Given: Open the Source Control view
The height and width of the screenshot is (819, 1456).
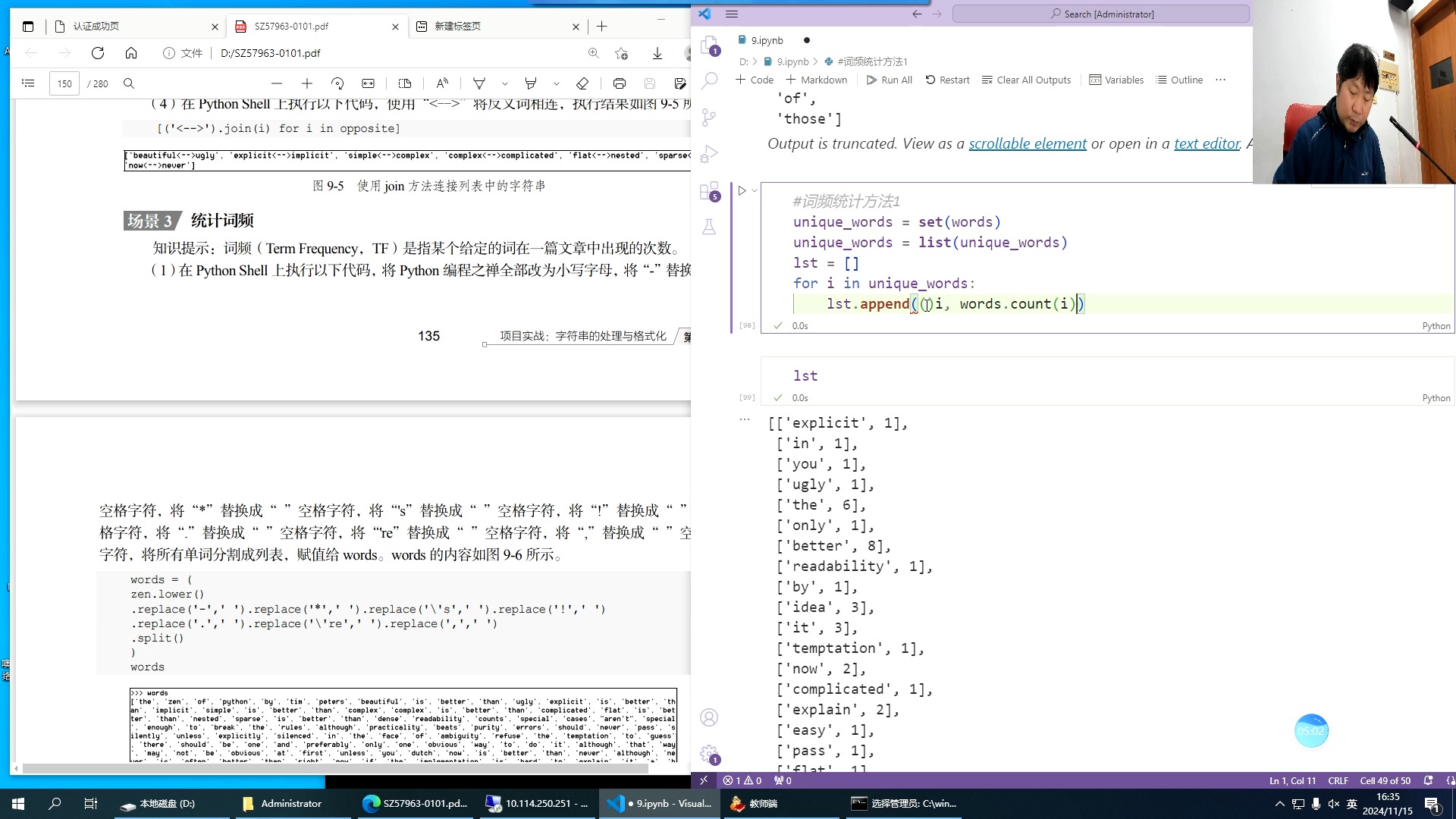Looking at the screenshot, I should (709, 118).
